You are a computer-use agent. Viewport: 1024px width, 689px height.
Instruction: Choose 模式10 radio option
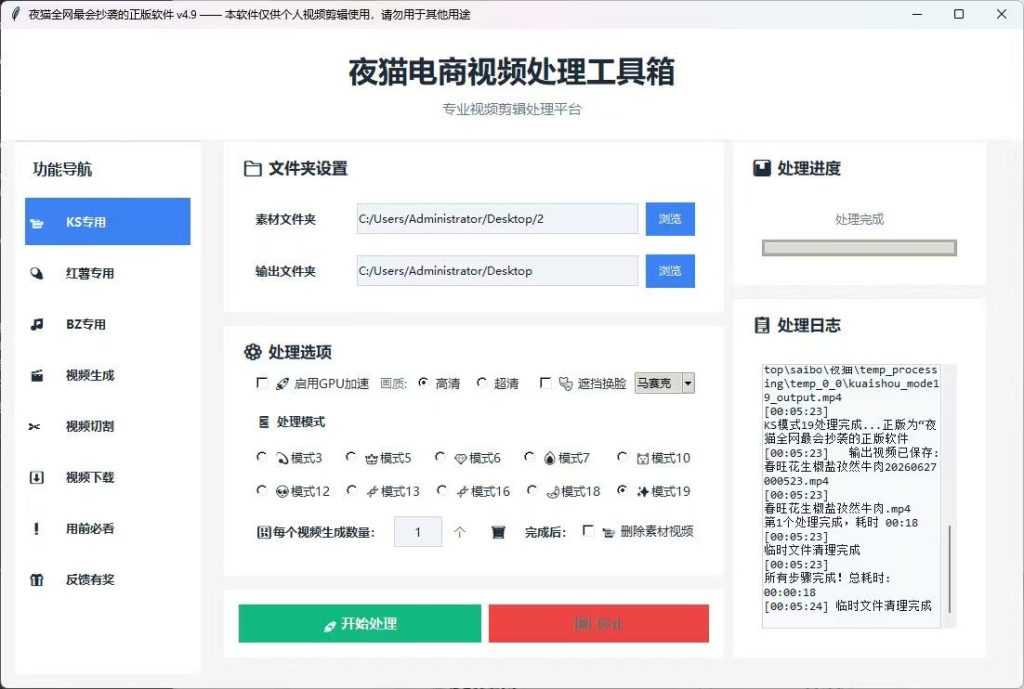[622, 457]
